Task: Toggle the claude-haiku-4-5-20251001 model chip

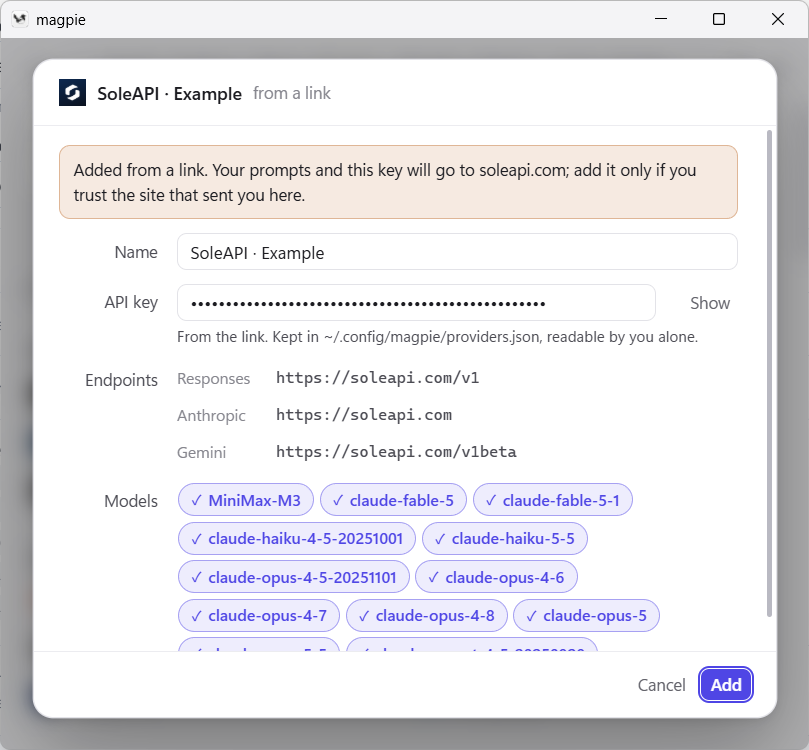Action: 297,539
